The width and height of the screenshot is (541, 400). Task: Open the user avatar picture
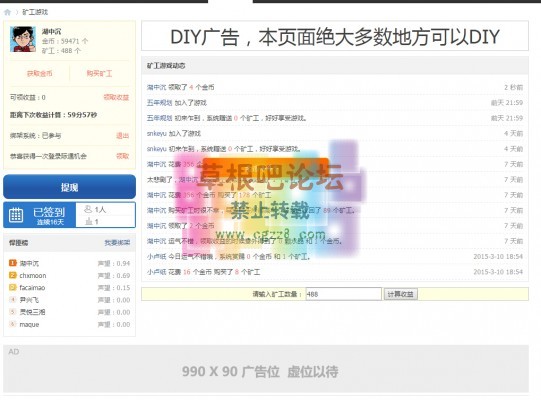23,39
